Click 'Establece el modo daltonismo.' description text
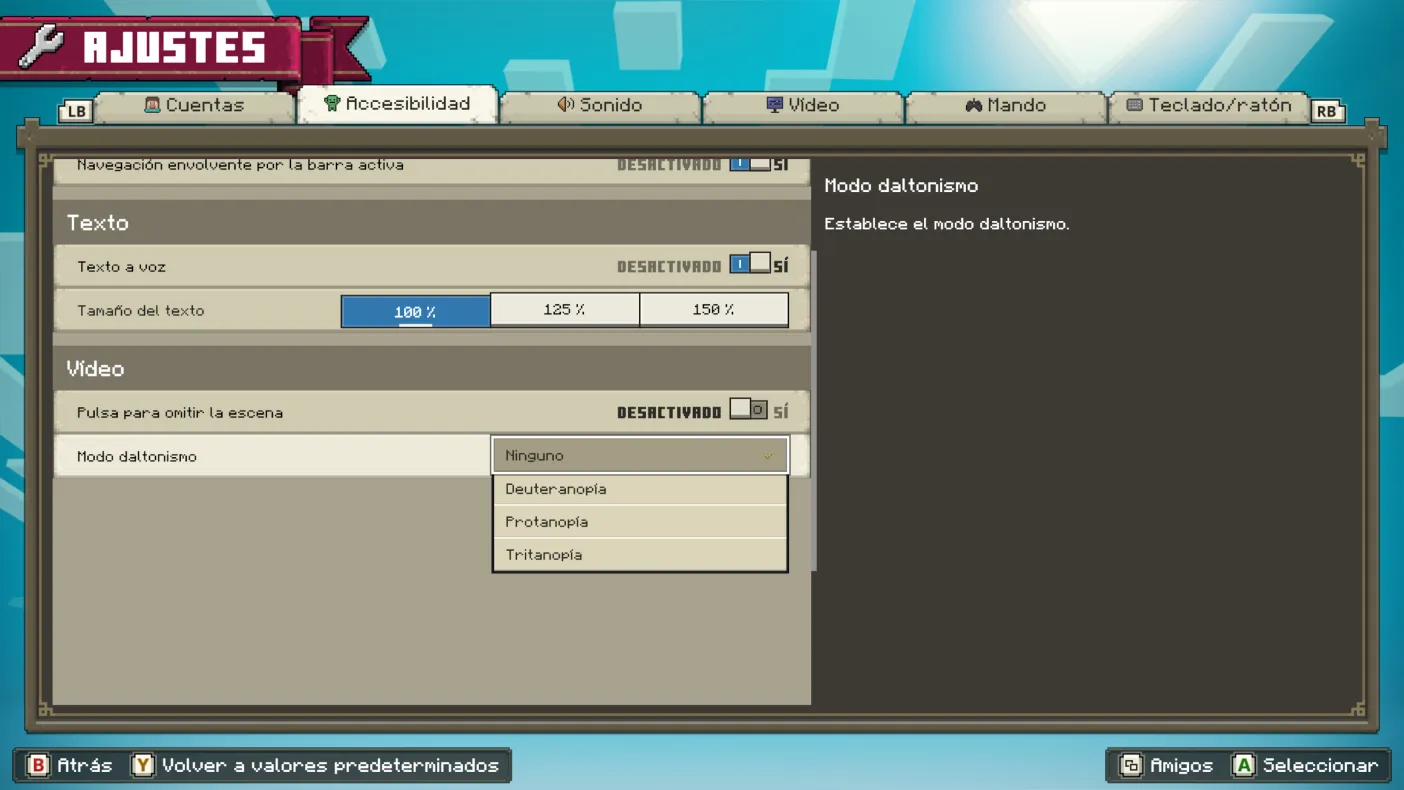 (947, 224)
